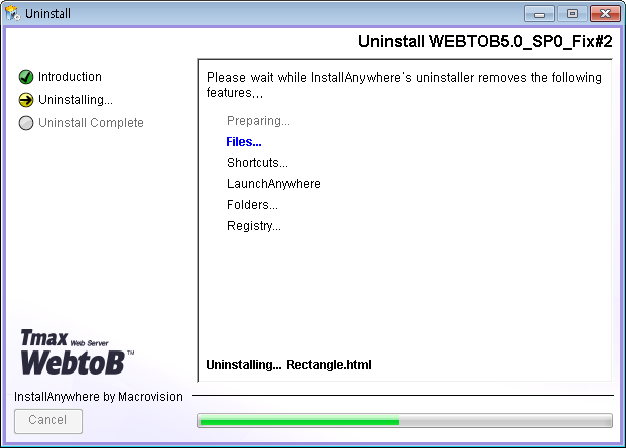Click the Uninstalling... Rectangle.html status text
626x448 pixels.
click(x=289, y=365)
